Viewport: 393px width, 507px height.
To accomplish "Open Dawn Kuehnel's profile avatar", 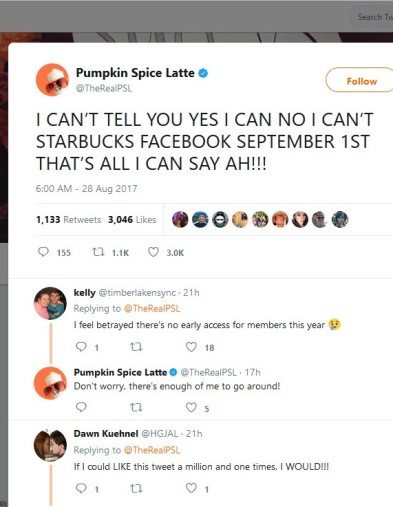I will pos(50,446).
